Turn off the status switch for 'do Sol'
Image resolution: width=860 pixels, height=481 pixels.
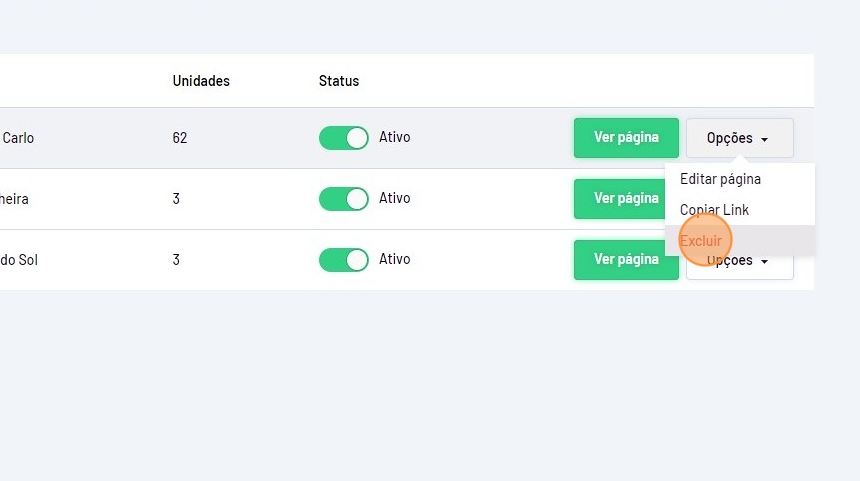[x=344, y=260]
